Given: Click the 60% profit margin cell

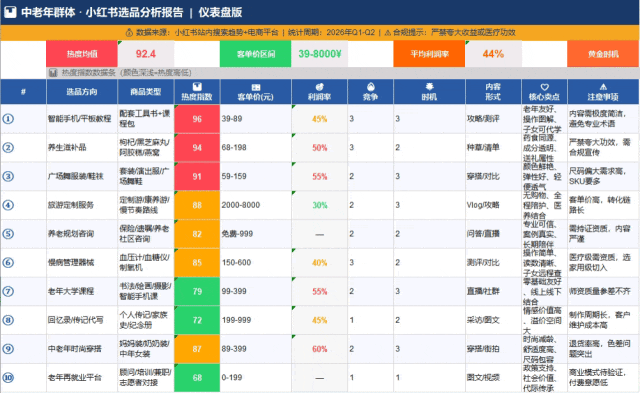Looking at the screenshot, I should (x=320, y=349).
